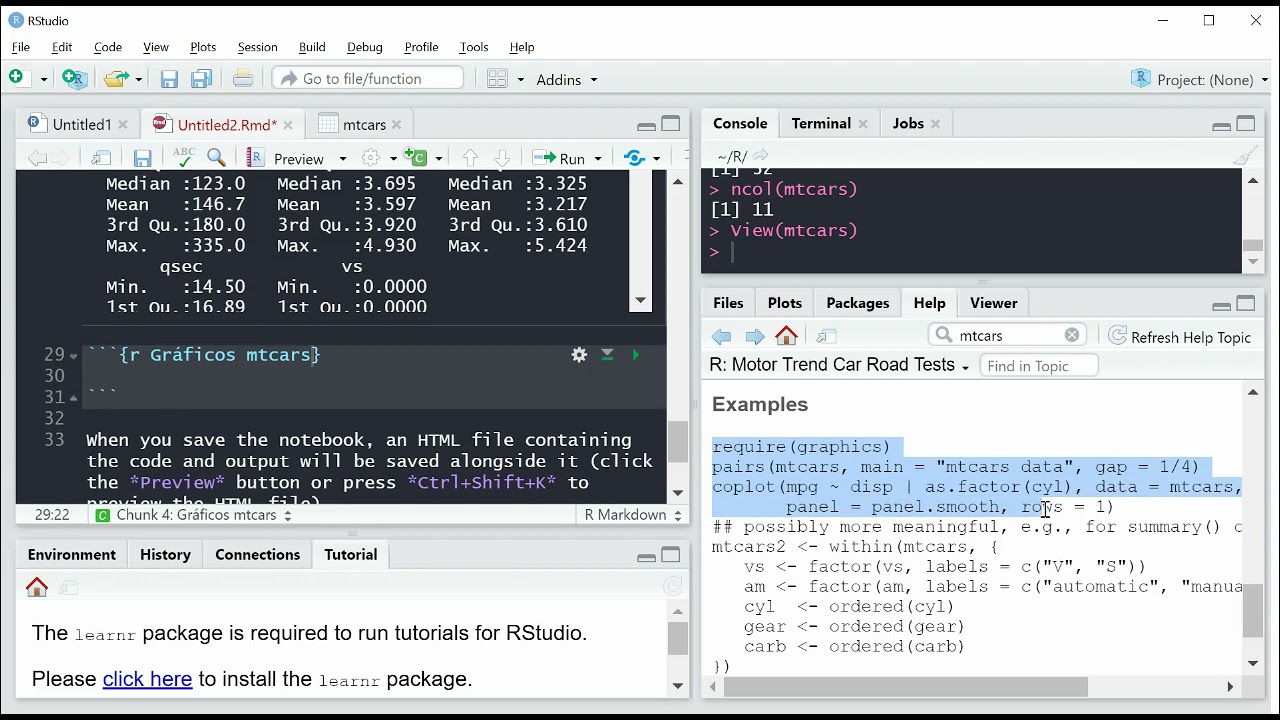Open find and replace magnifier
Viewport: 1280px width, 720px height.
click(216, 158)
